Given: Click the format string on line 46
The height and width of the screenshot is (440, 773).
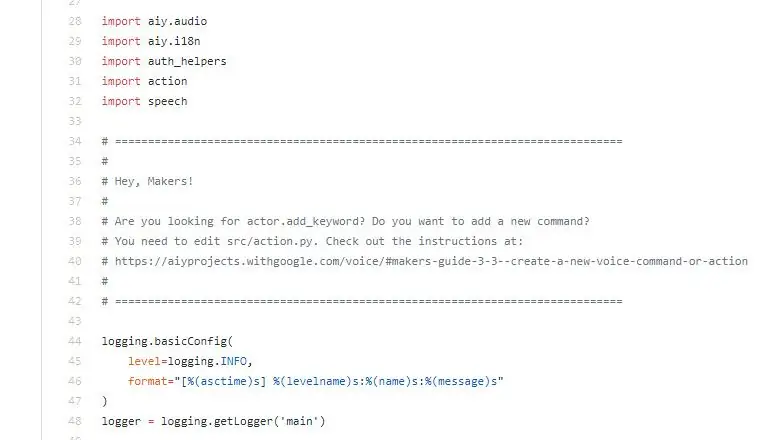Looking at the screenshot, I should pos(339,381).
